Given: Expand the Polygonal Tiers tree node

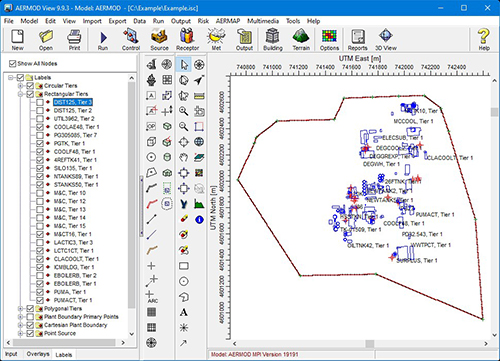Looking at the screenshot, I should click(x=20, y=309).
